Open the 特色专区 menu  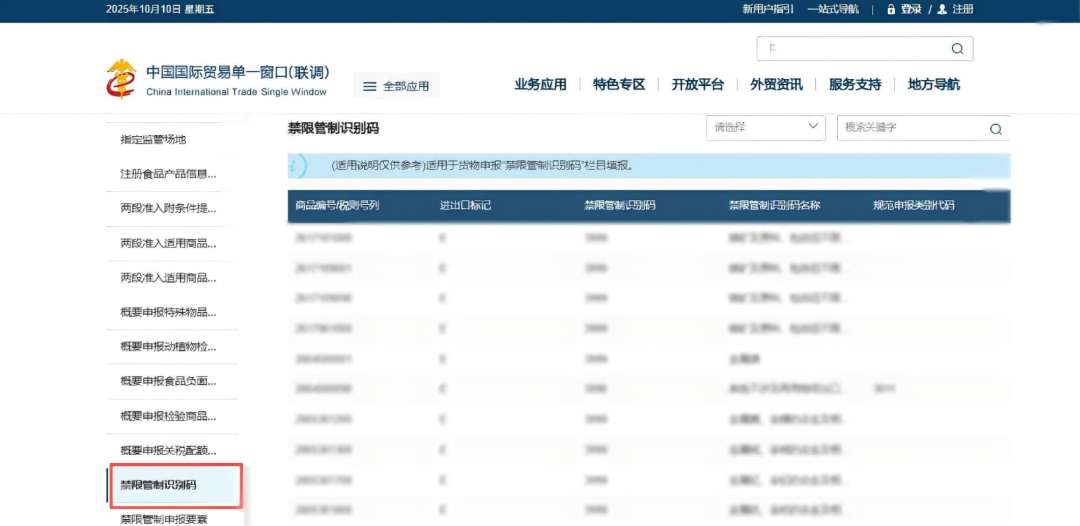point(619,85)
